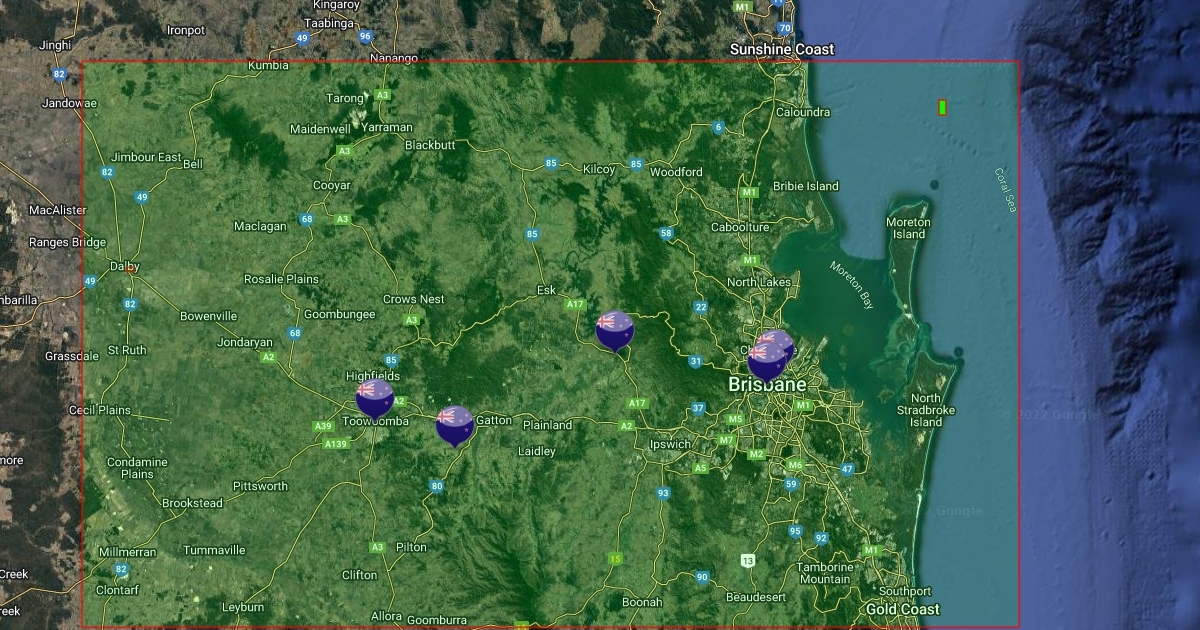Click the Dalby town label

point(126,267)
